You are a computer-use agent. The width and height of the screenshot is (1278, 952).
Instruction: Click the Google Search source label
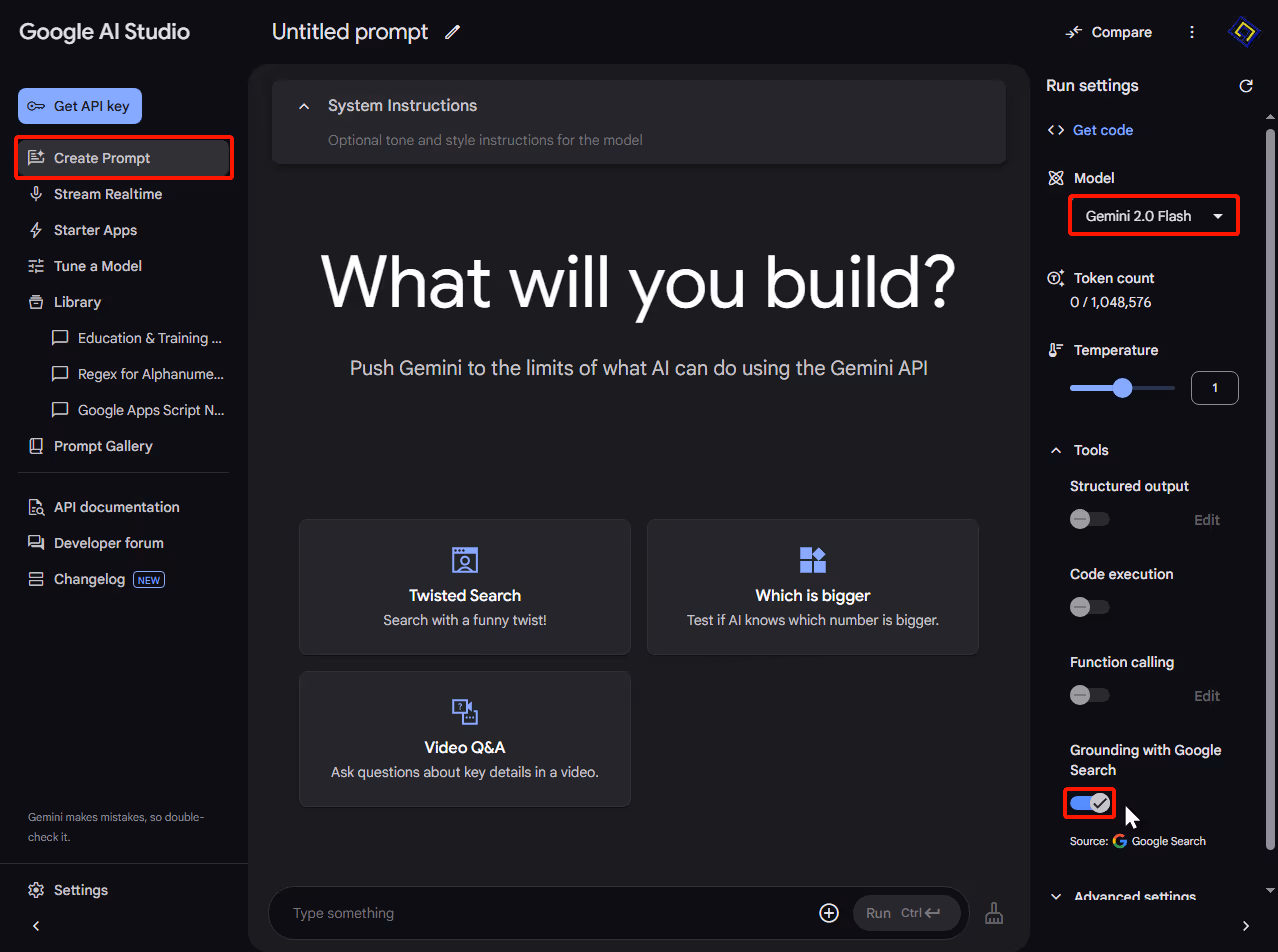pos(1159,841)
